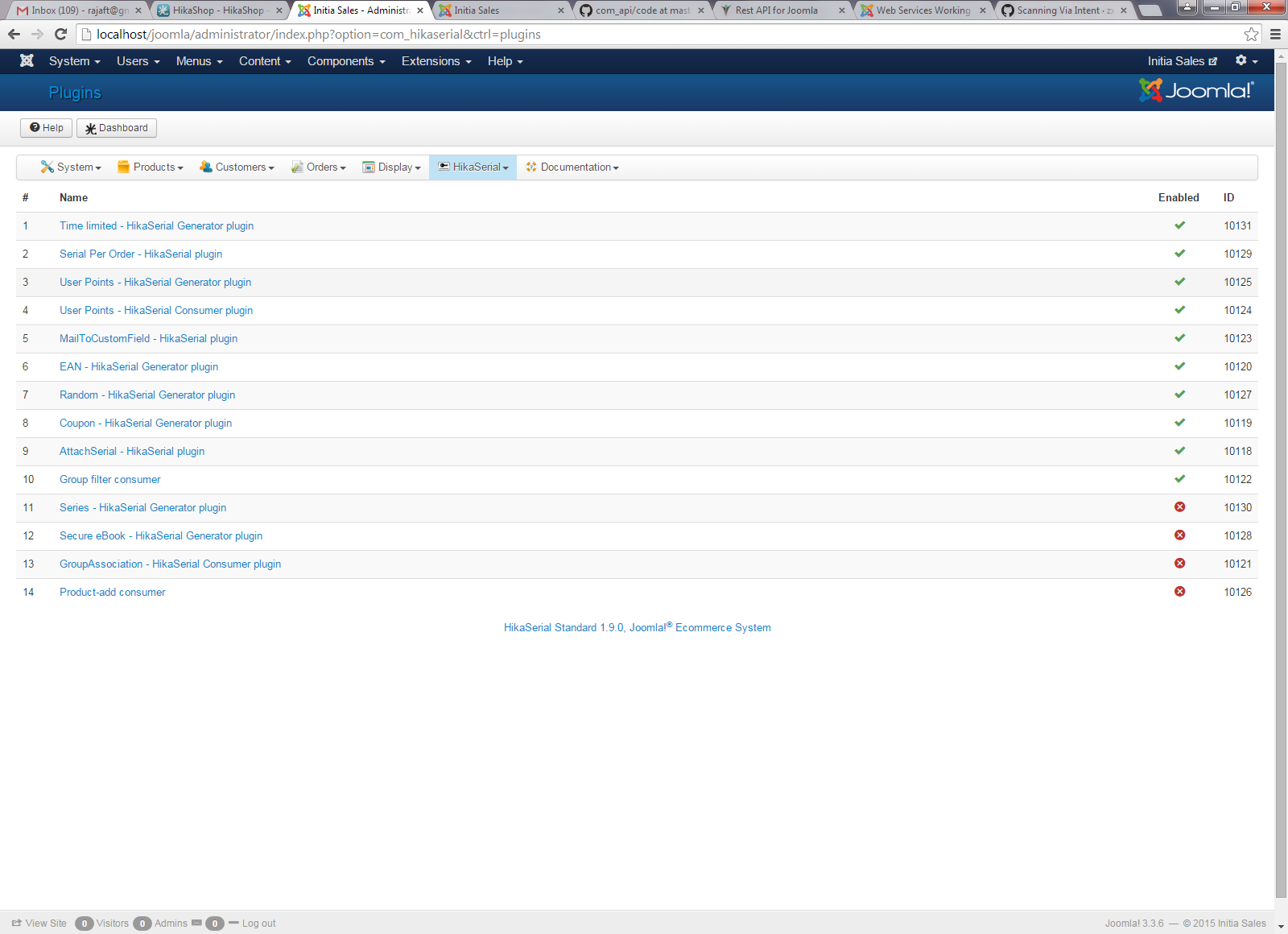Switch to the Web Services Working tab
This screenshot has width=1288, height=934.
point(923,10)
